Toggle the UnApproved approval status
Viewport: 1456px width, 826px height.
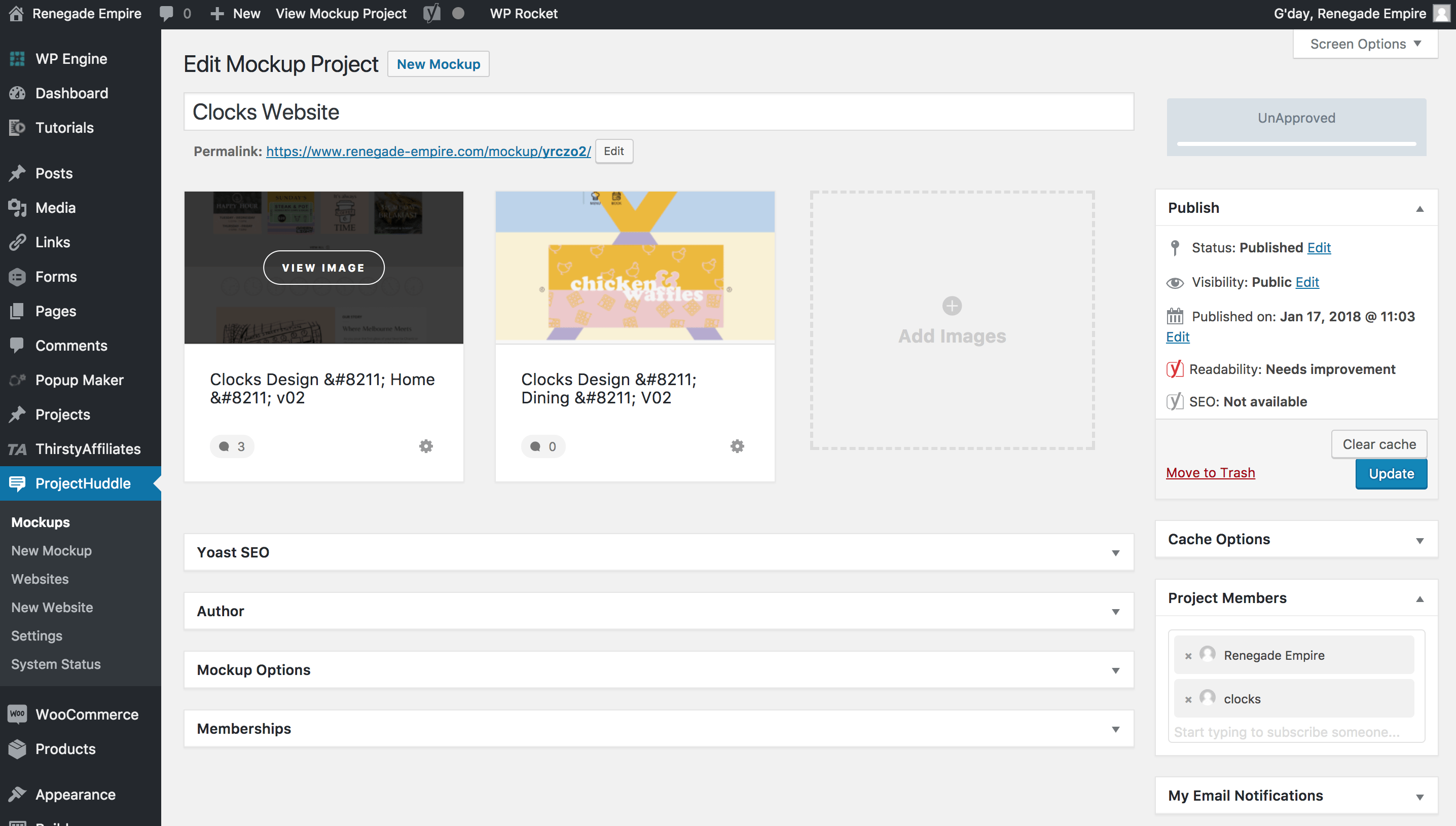click(x=1296, y=118)
